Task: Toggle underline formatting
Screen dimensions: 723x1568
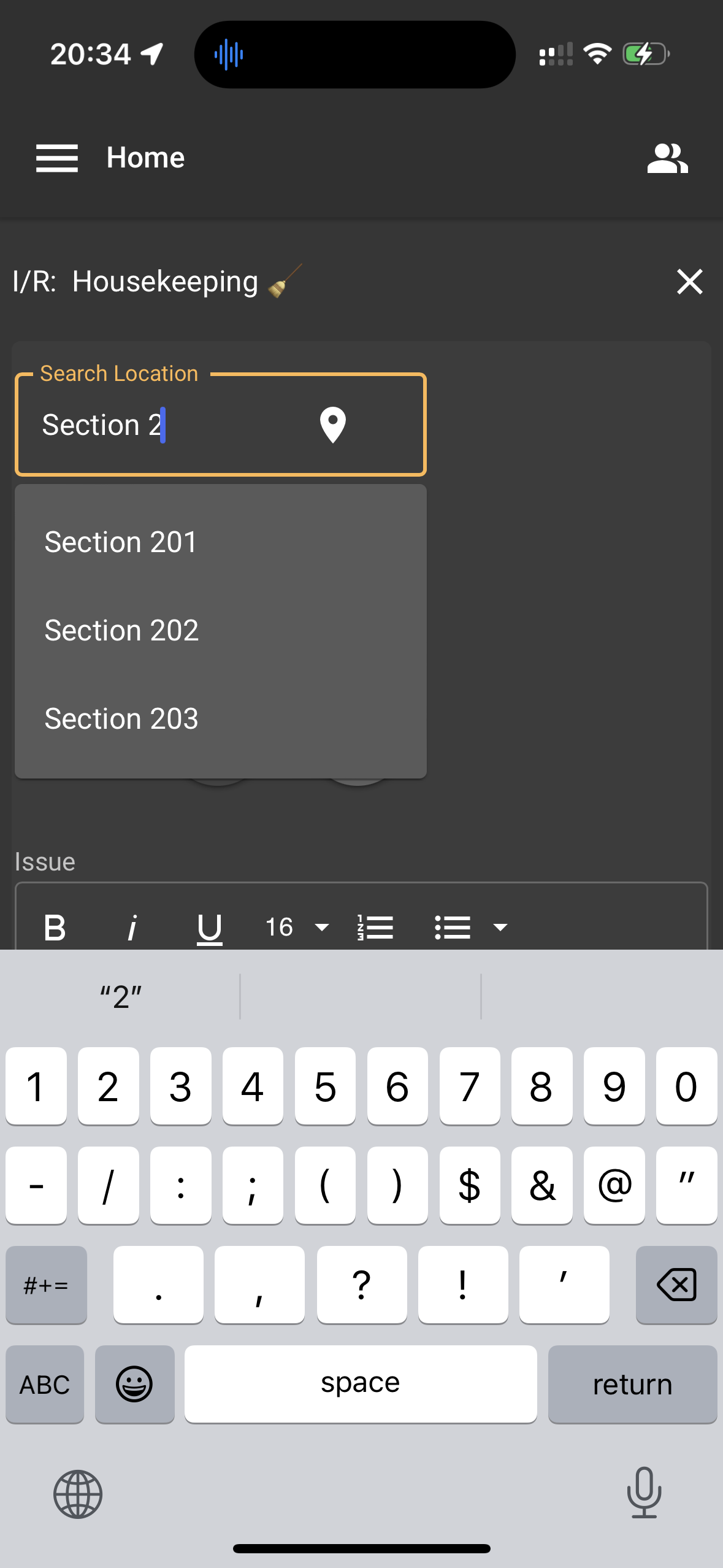Action: click(x=209, y=927)
